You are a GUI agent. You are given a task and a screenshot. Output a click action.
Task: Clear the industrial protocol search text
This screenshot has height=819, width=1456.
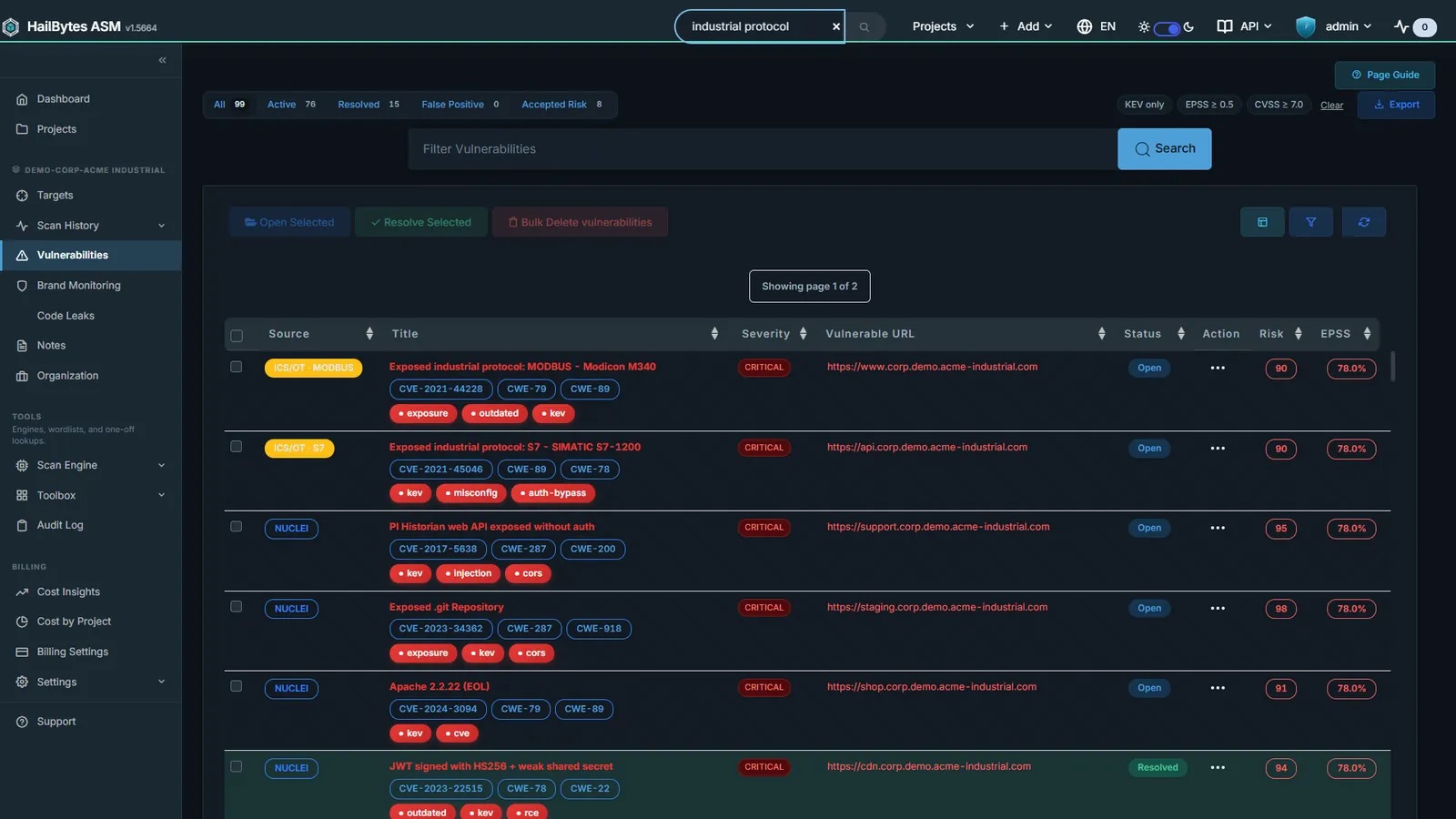tap(835, 26)
